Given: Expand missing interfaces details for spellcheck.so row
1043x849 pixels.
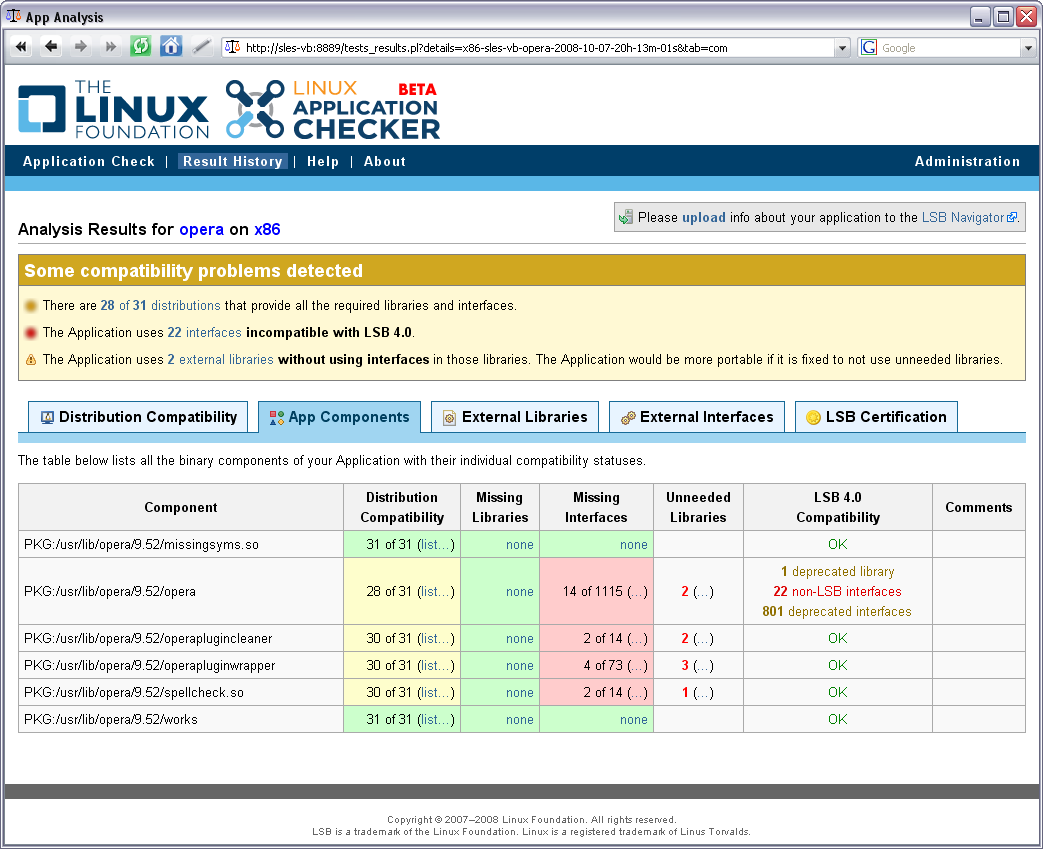Looking at the screenshot, I should 637,693.
